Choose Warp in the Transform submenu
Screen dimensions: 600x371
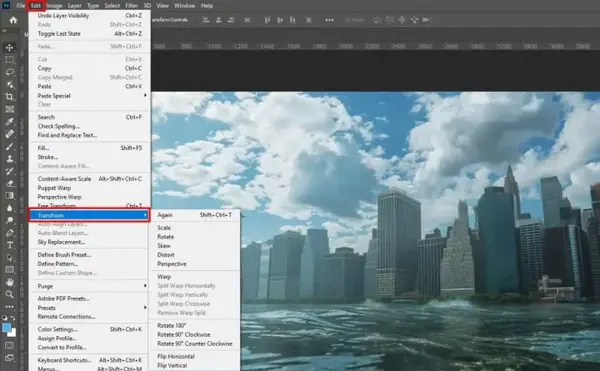(194, 277)
